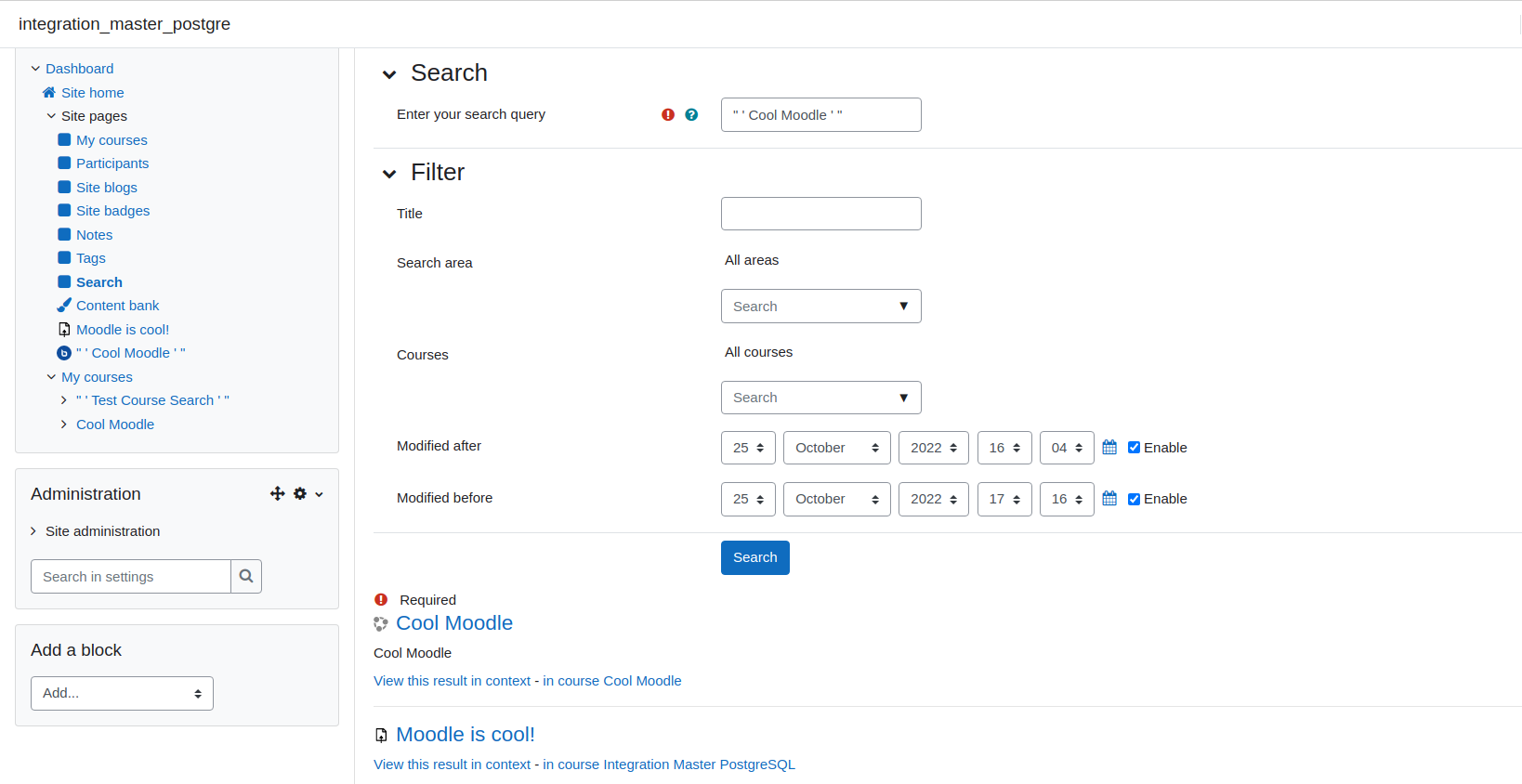Open Modified after day dropdown
The height and width of the screenshot is (784, 1522).
click(x=748, y=448)
